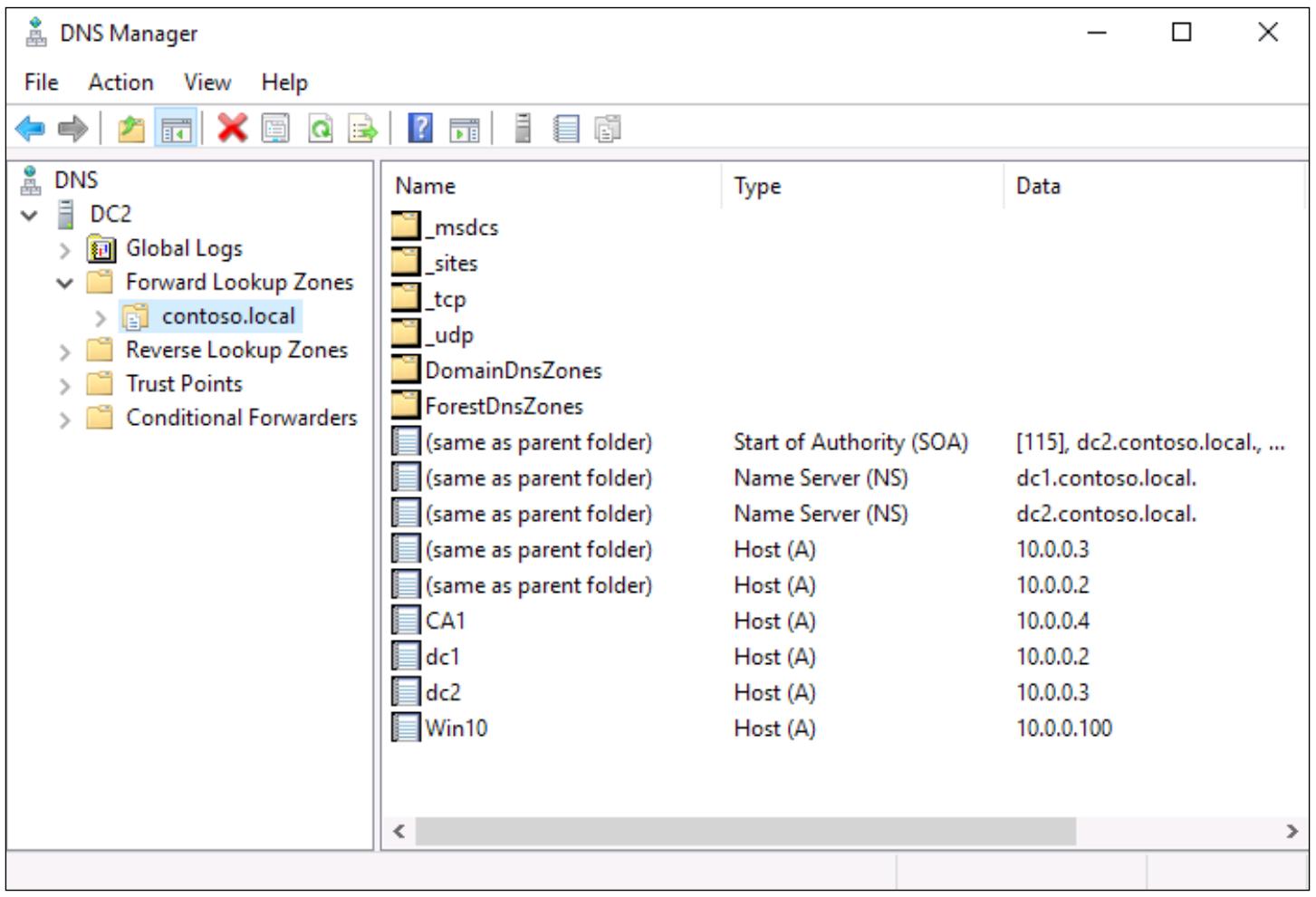The height and width of the screenshot is (897, 1316).
Task: Click the Global Logs icon
Action: (101, 248)
